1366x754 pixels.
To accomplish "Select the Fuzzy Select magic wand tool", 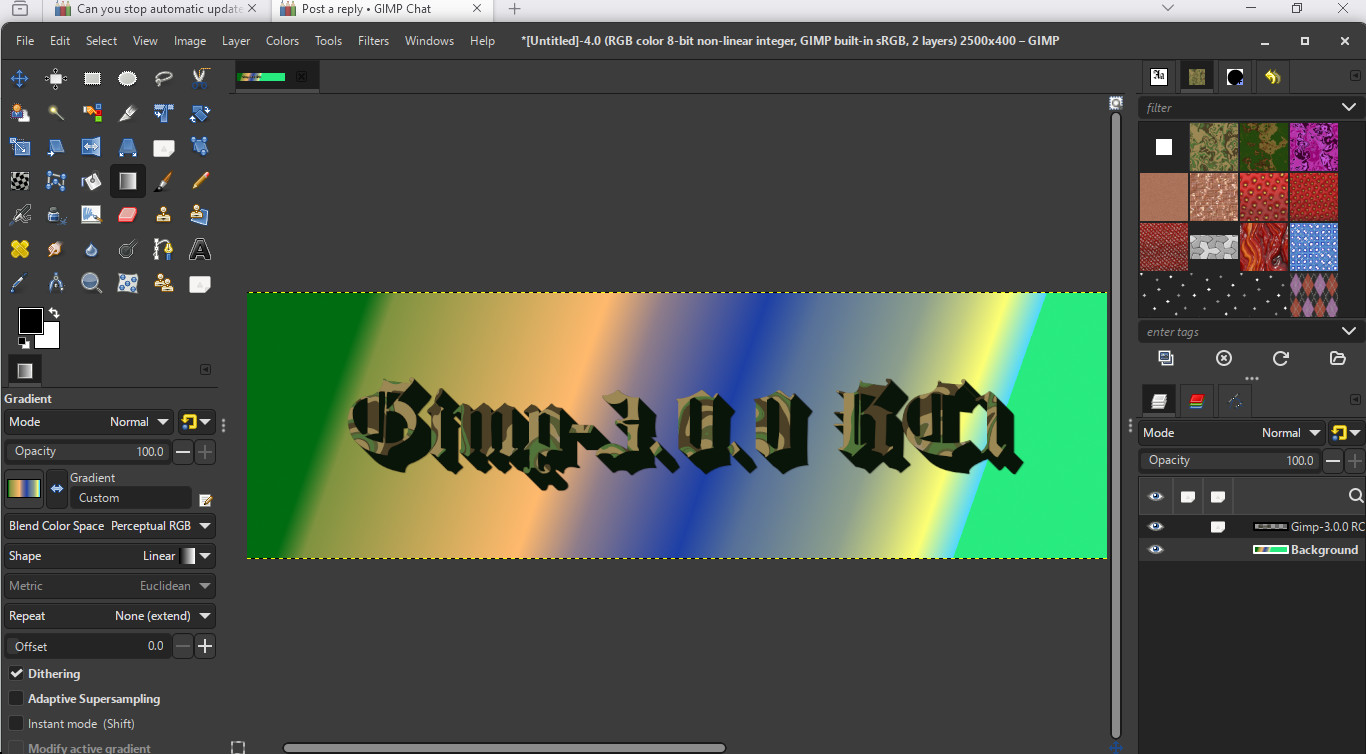I will [x=56, y=113].
